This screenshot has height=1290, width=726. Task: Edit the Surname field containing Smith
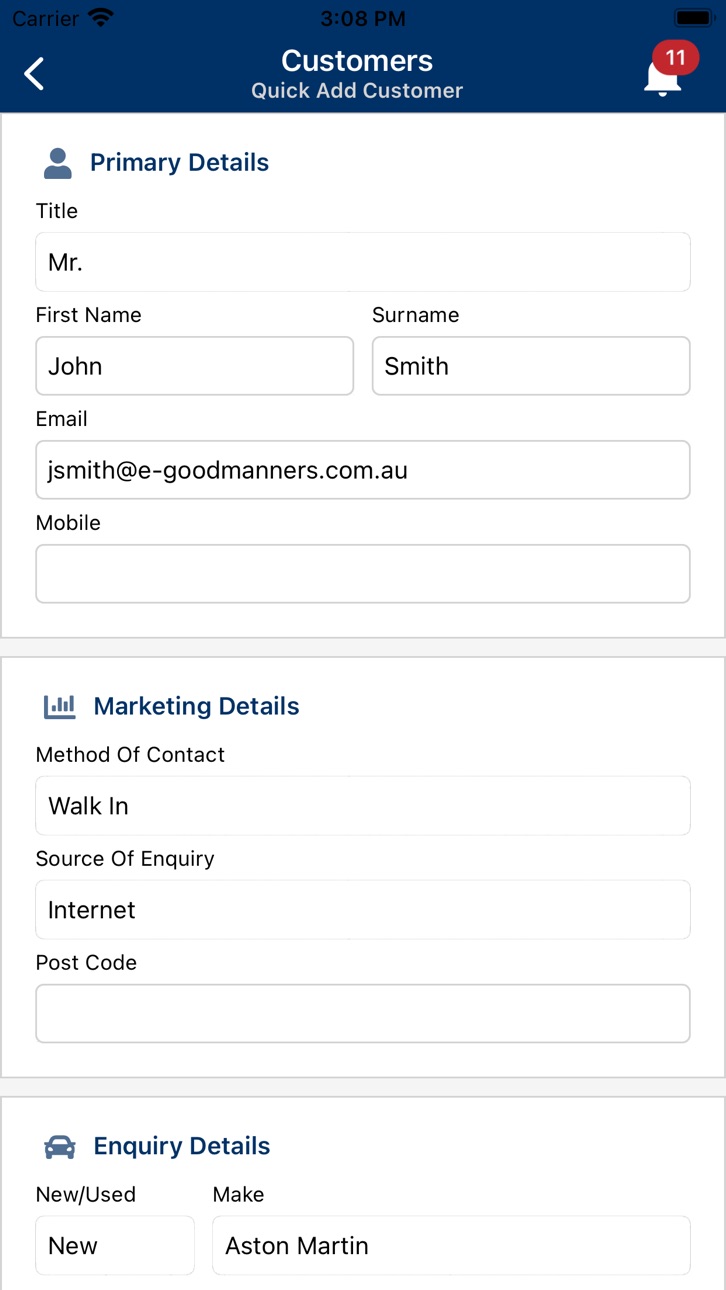tap(531, 366)
